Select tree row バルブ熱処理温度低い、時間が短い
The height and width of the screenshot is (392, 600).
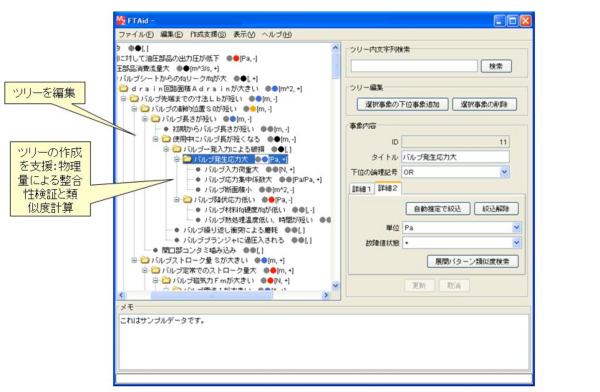259,220
